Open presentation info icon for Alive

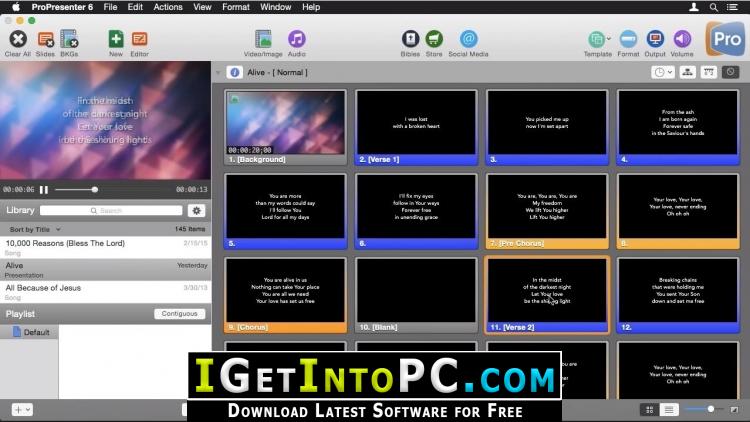click(x=234, y=72)
